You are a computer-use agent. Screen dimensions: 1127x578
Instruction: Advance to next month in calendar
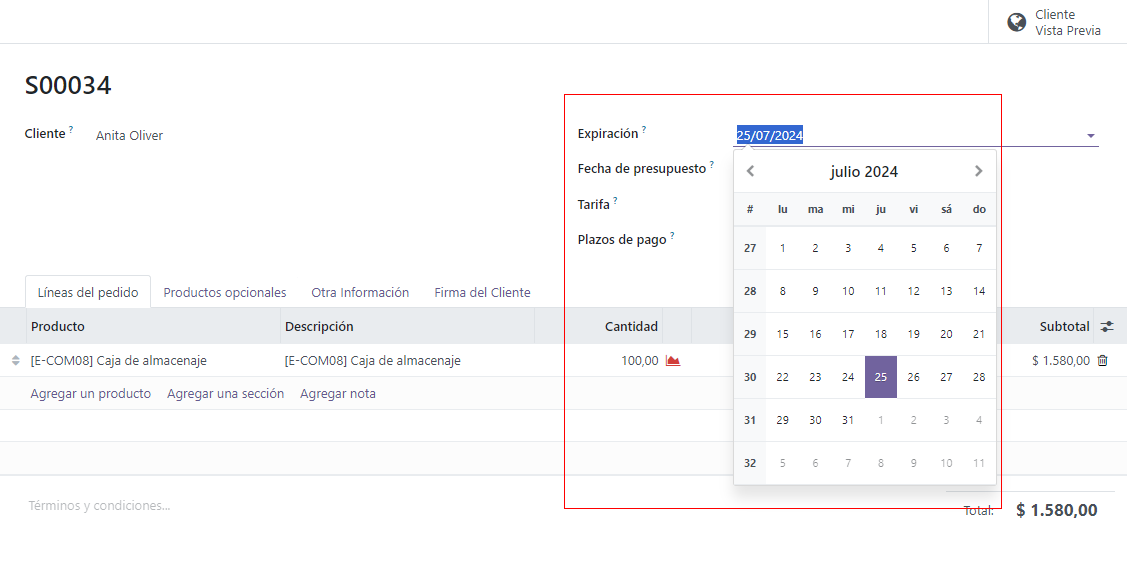978,171
